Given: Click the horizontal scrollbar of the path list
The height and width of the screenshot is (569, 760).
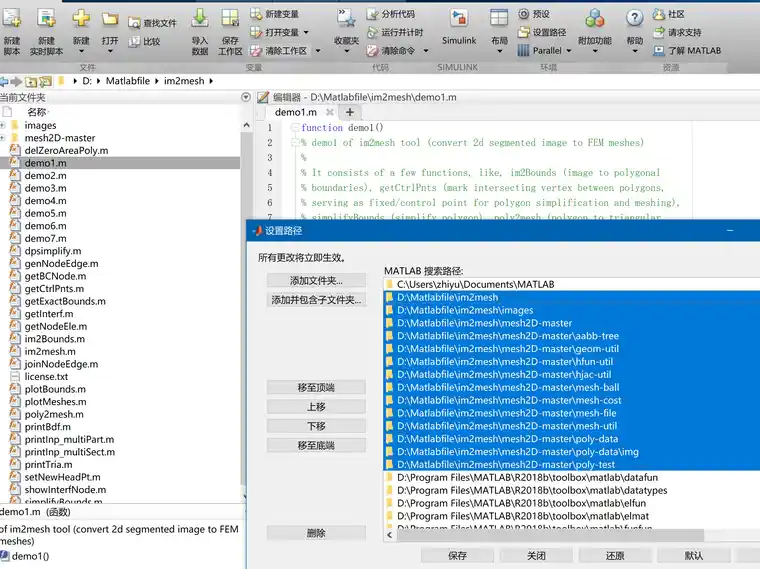Looking at the screenshot, I should [550, 535].
